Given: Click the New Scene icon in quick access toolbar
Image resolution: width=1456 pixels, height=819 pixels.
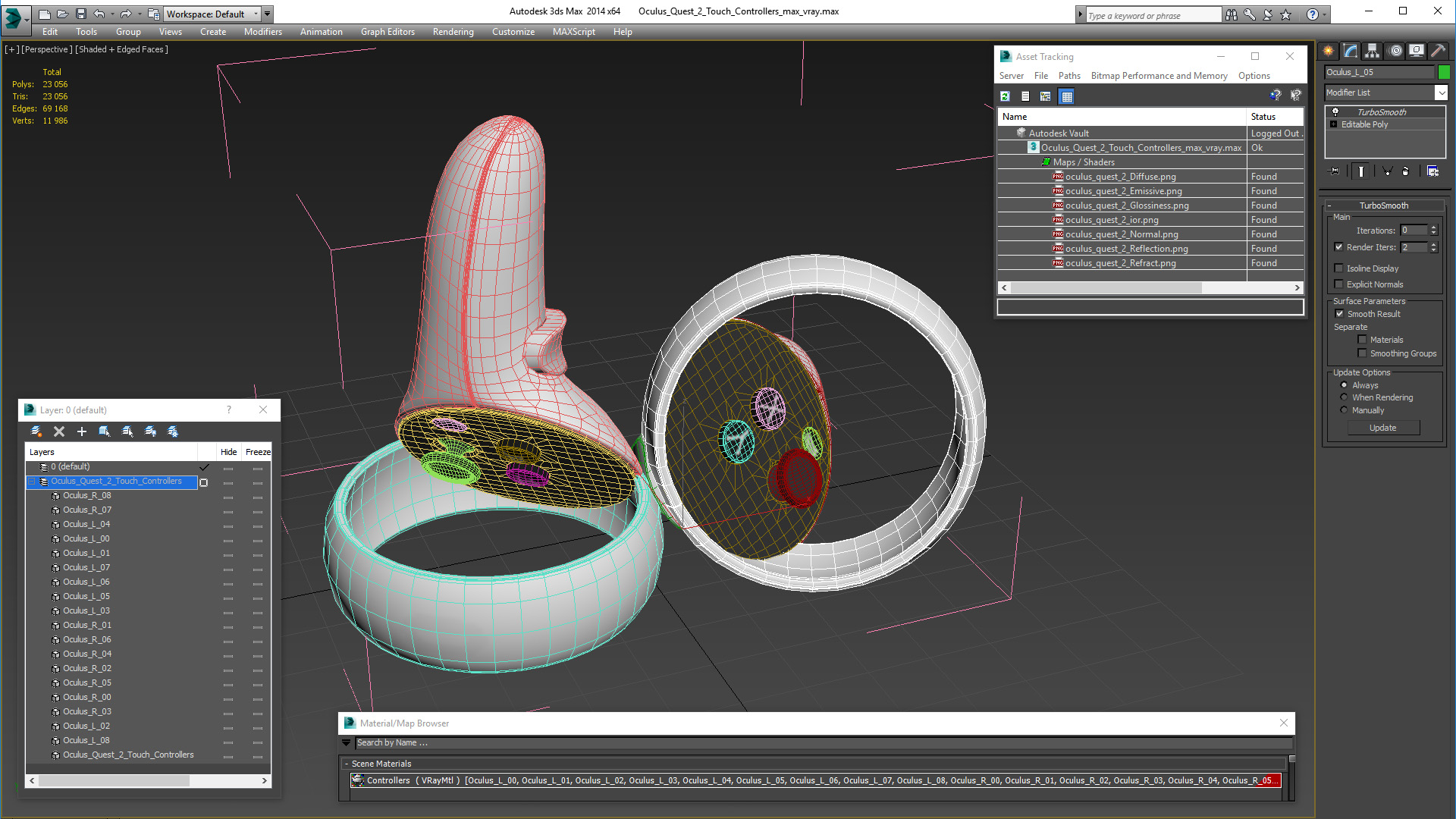Looking at the screenshot, I should [x=44, y=14].
